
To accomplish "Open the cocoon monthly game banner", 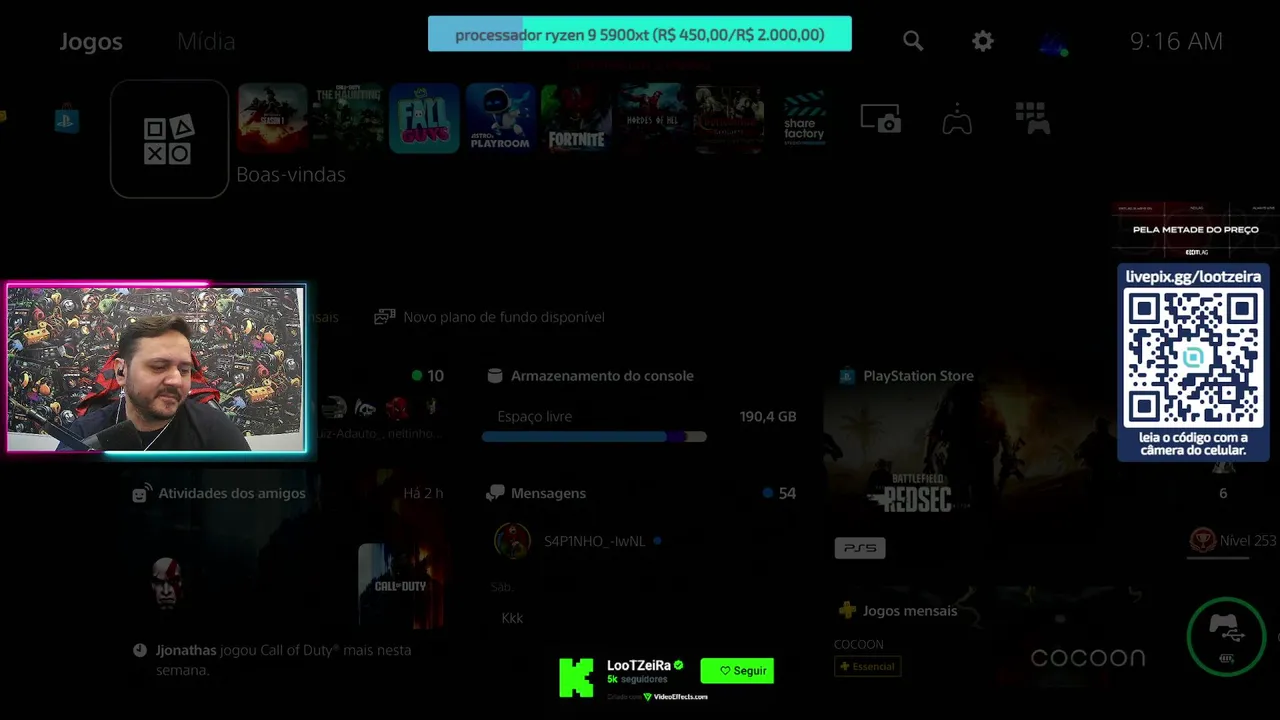I will [1088, 657].
